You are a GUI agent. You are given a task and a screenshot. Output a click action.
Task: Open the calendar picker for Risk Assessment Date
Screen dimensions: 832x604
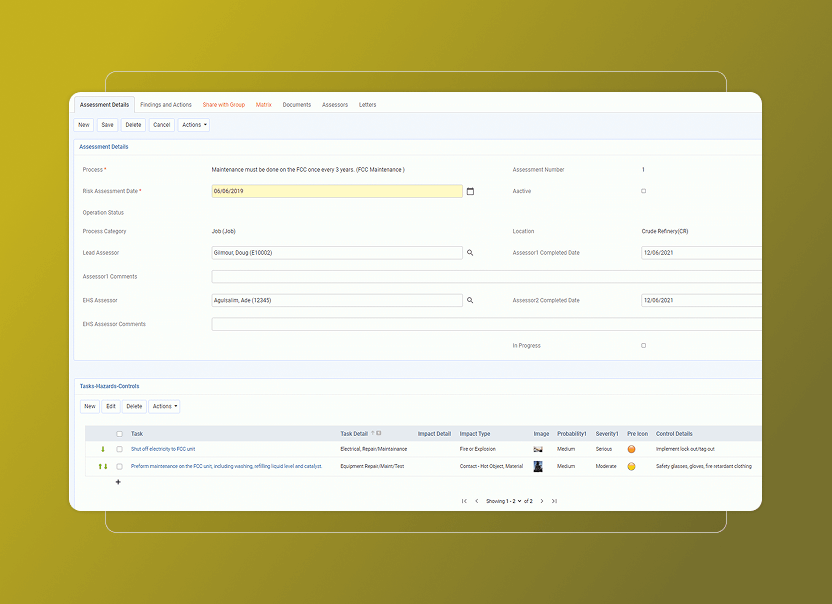tap(470, 191)
